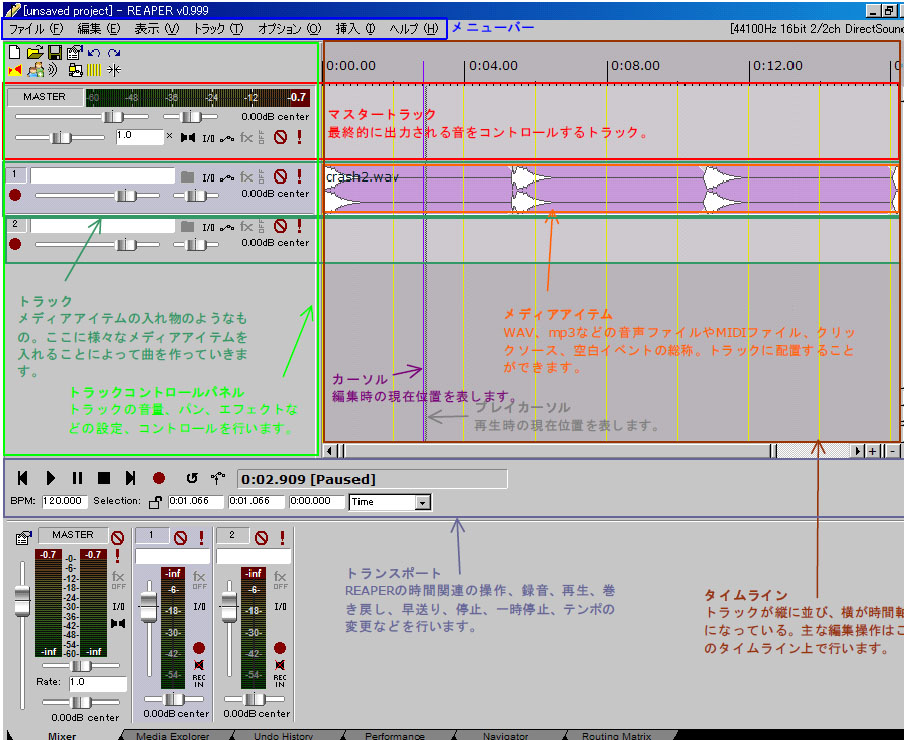Select the crash2.wav media item
Viewport: 904px width, 740px height.
pos(611,190)
